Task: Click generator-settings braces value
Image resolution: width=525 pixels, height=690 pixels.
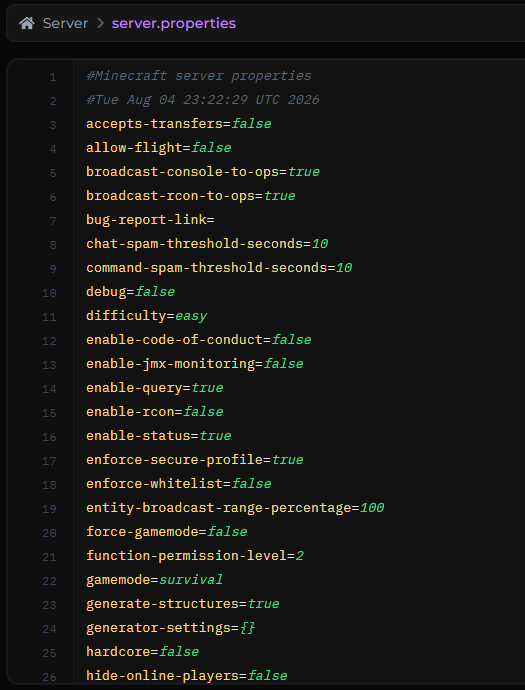Action: pyautogui.click(x=248, y=628)
